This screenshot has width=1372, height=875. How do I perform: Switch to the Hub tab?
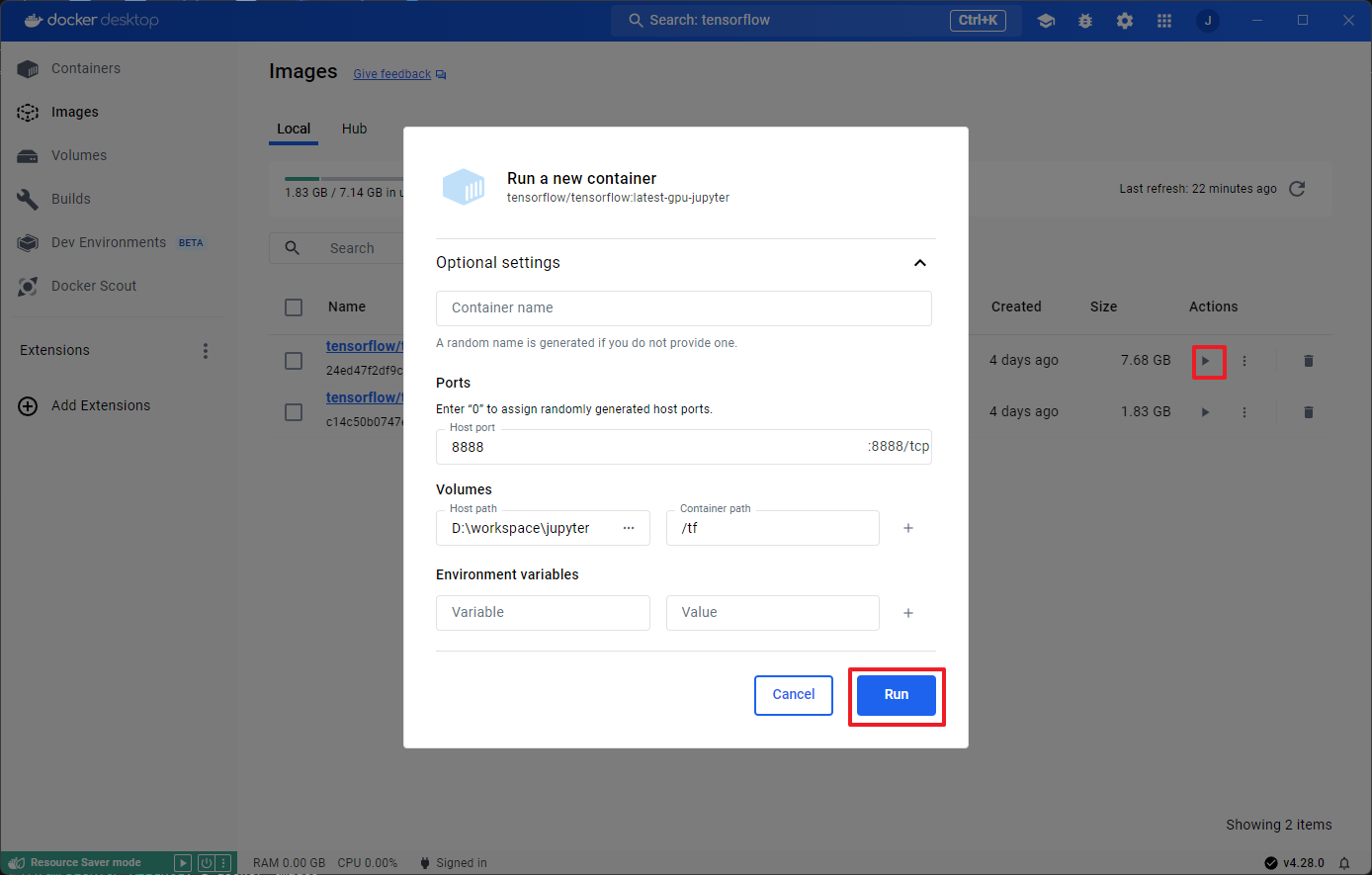coord(354,129)
